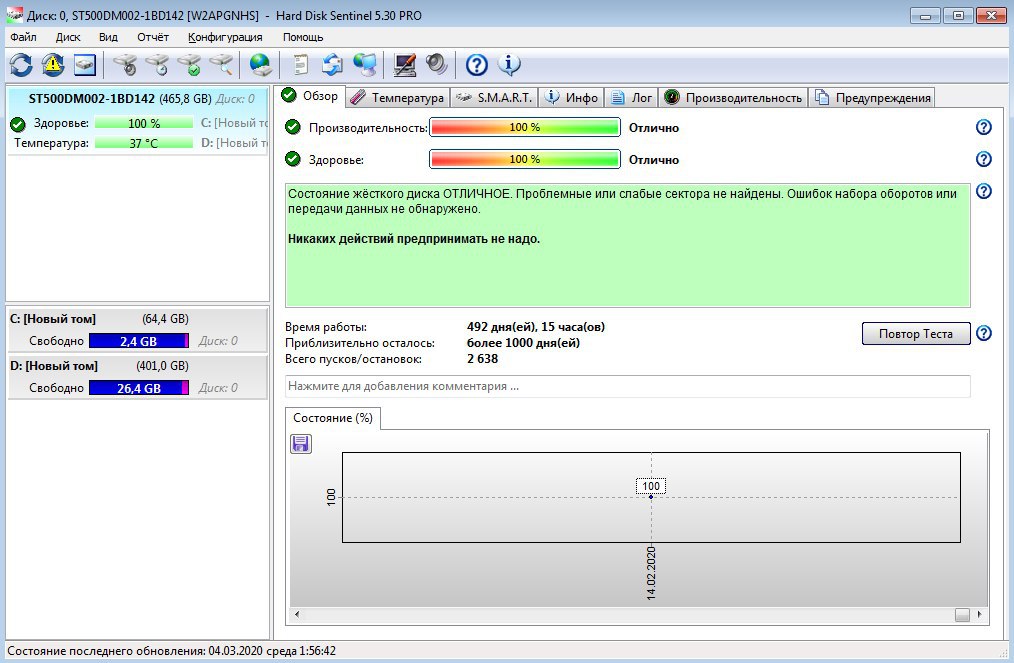Open the disk information panel icon
1014x663 pixels.
(85, 65)
